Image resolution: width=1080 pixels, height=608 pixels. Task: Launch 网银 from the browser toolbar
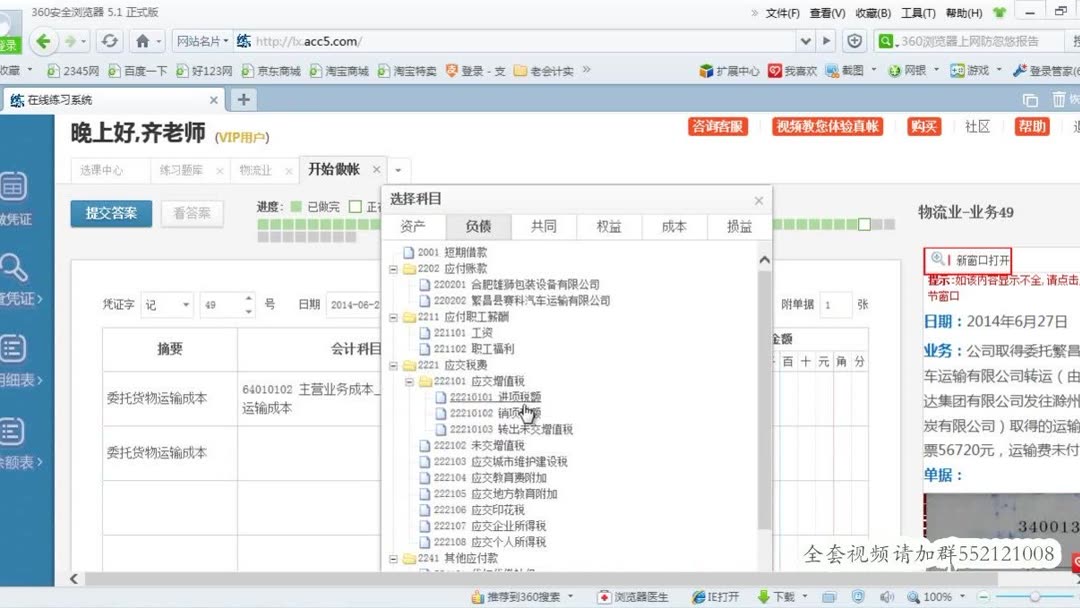pyautogui.click(x=911, y=70)
